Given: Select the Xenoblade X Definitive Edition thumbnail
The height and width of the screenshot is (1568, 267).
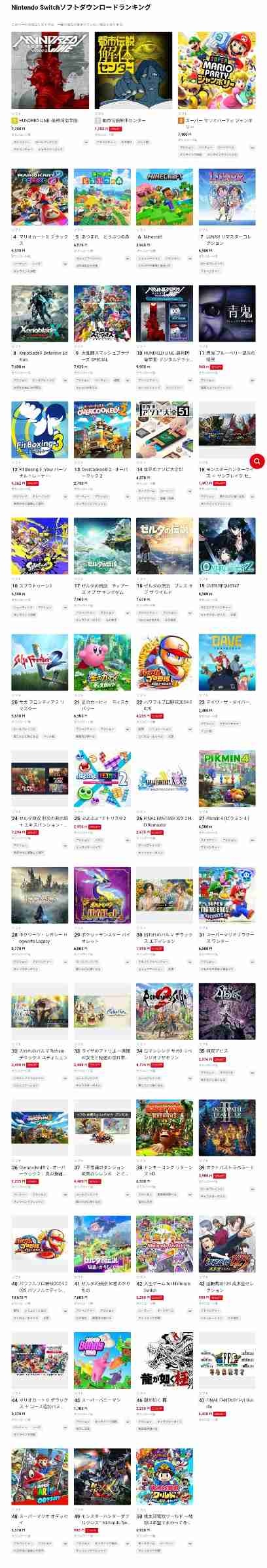Looking at the screenshot, I should [x=39, y=314].
